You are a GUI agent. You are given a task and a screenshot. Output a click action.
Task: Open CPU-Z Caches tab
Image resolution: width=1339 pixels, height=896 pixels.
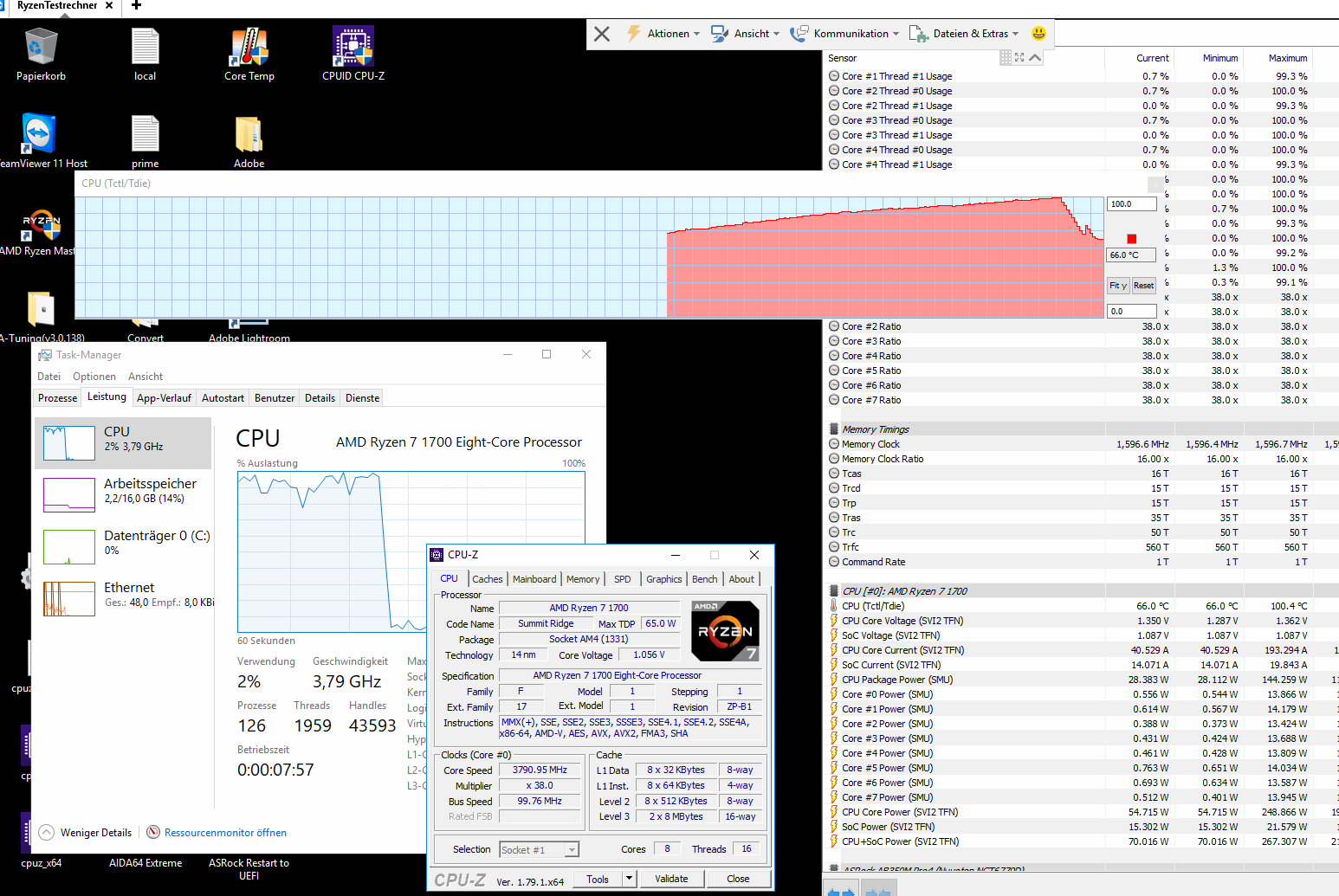point(488,579)
